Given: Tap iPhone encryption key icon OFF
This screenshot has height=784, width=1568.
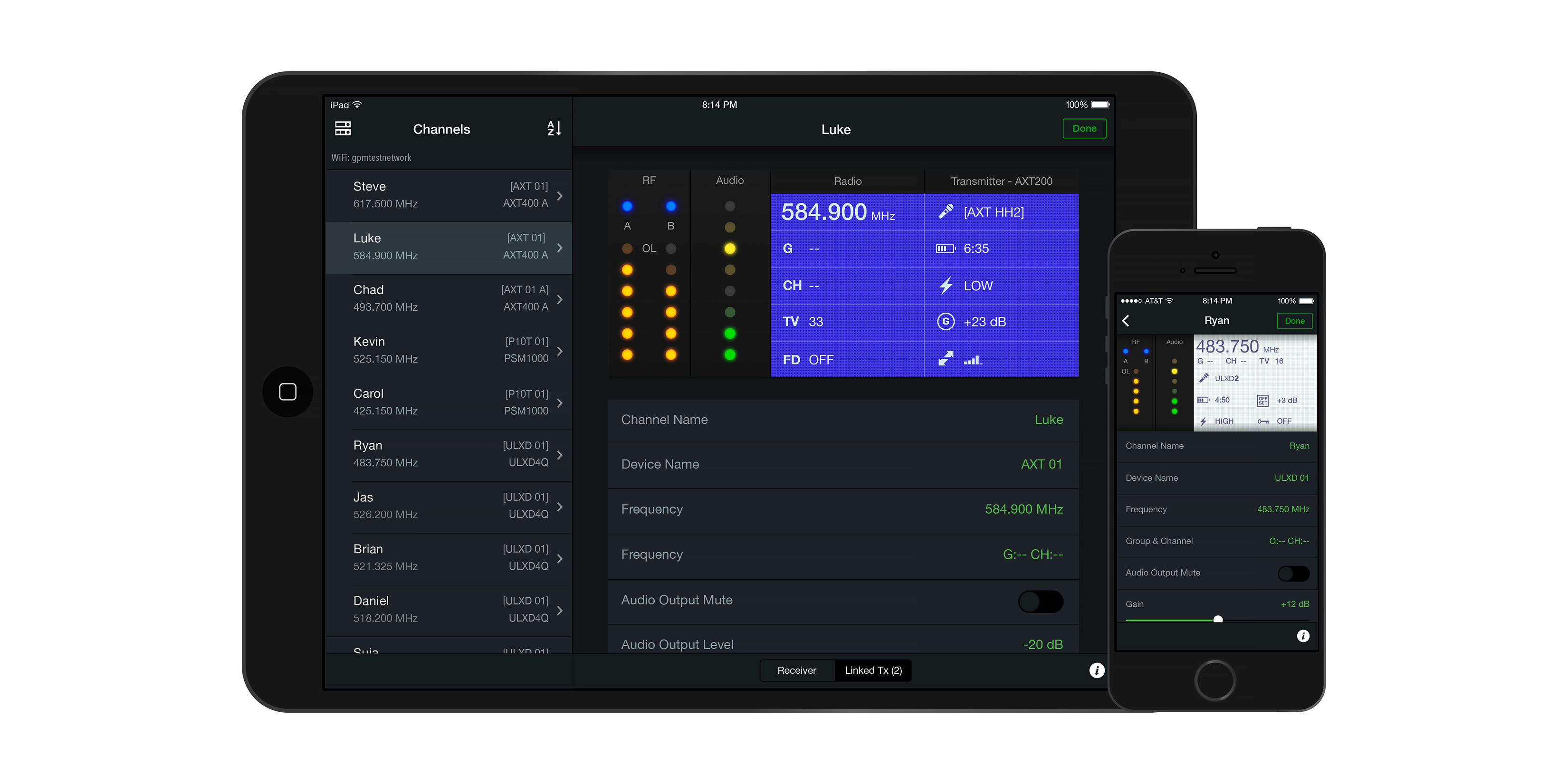Looking at the screenshot, I should pyautogui.click(x=1263, y=421).
